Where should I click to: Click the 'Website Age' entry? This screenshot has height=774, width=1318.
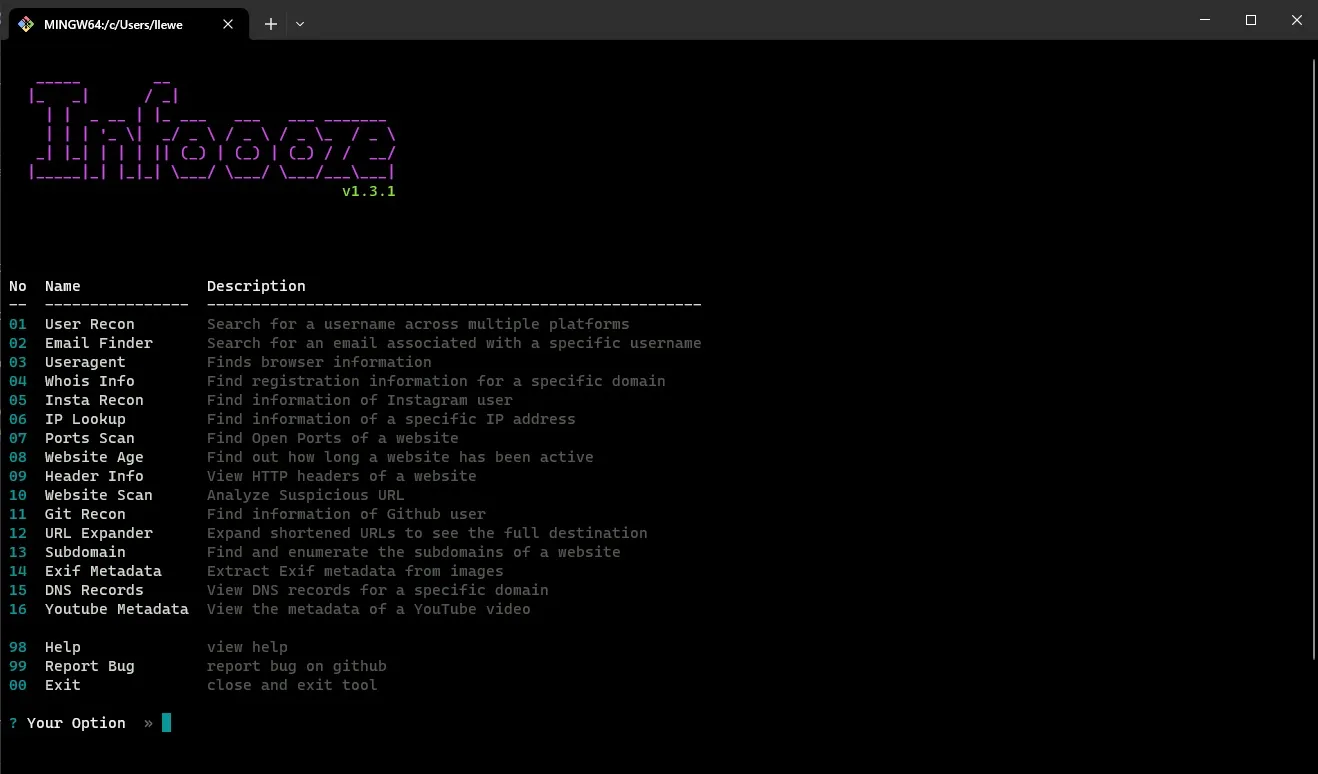94,457
